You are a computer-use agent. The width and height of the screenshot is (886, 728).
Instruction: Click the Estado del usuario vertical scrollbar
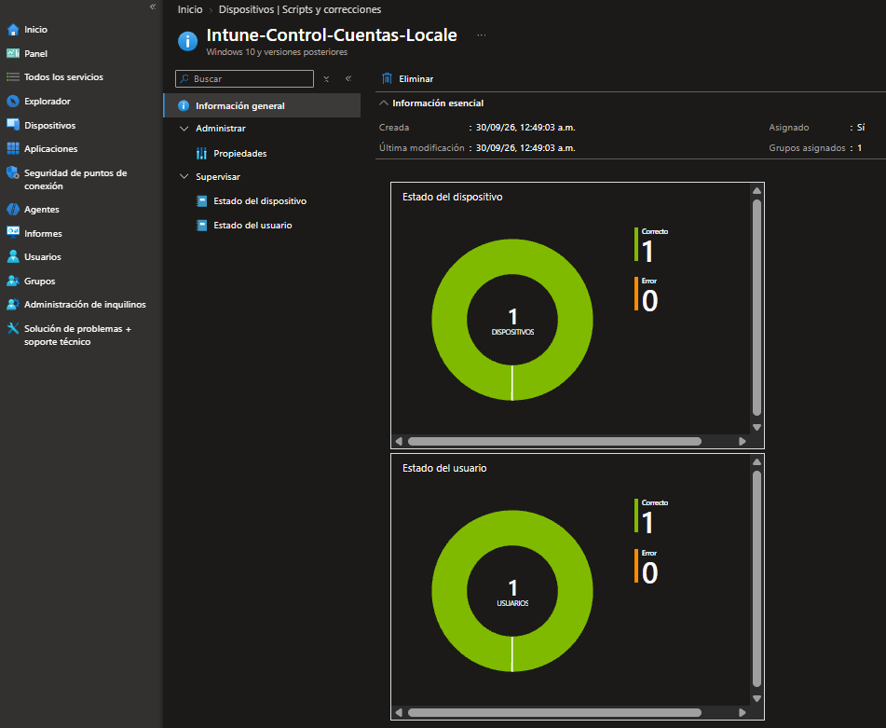pyautogui.click(x=757, y=579)
